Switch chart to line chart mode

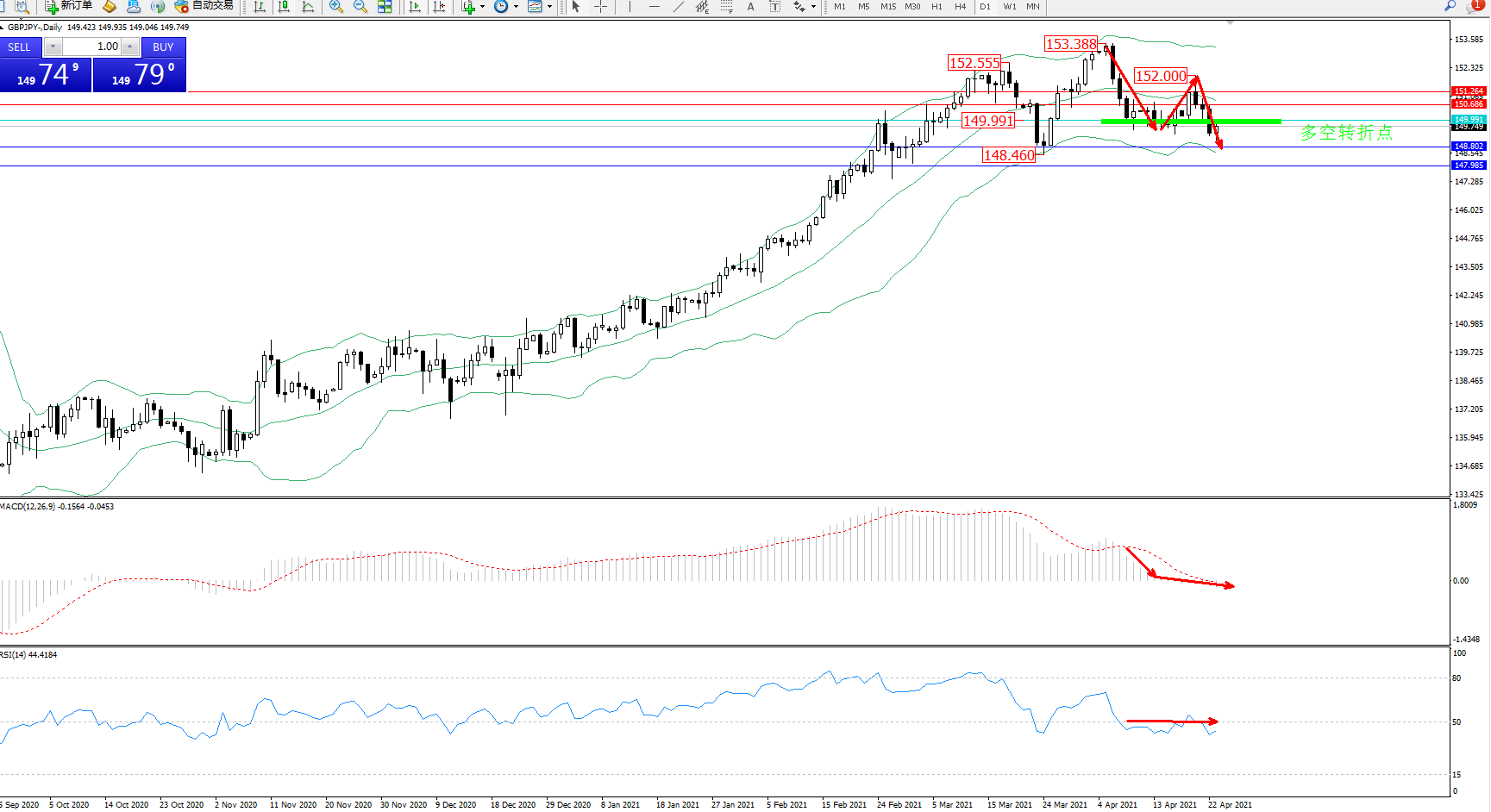[x=308, y=7]
